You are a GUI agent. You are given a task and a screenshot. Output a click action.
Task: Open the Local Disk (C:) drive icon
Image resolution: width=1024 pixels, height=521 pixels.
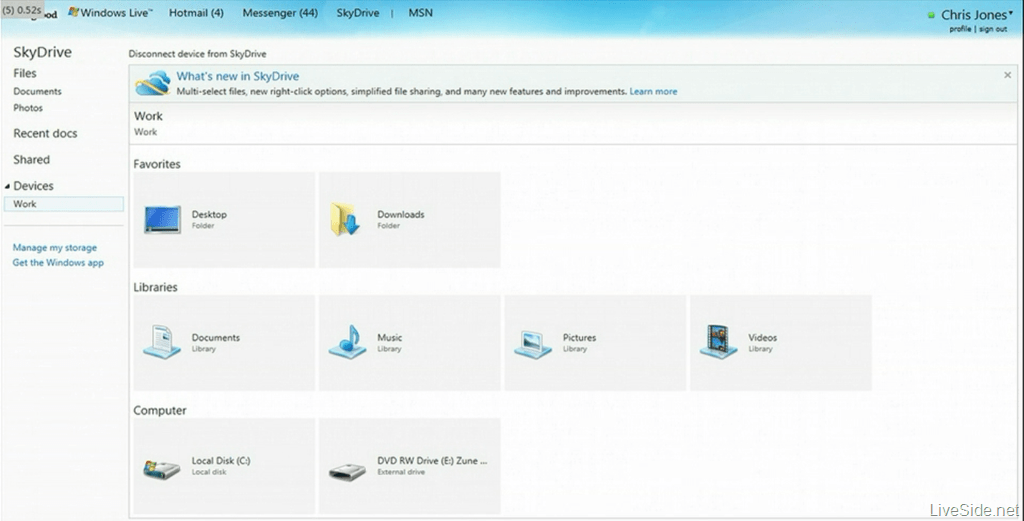161,468
